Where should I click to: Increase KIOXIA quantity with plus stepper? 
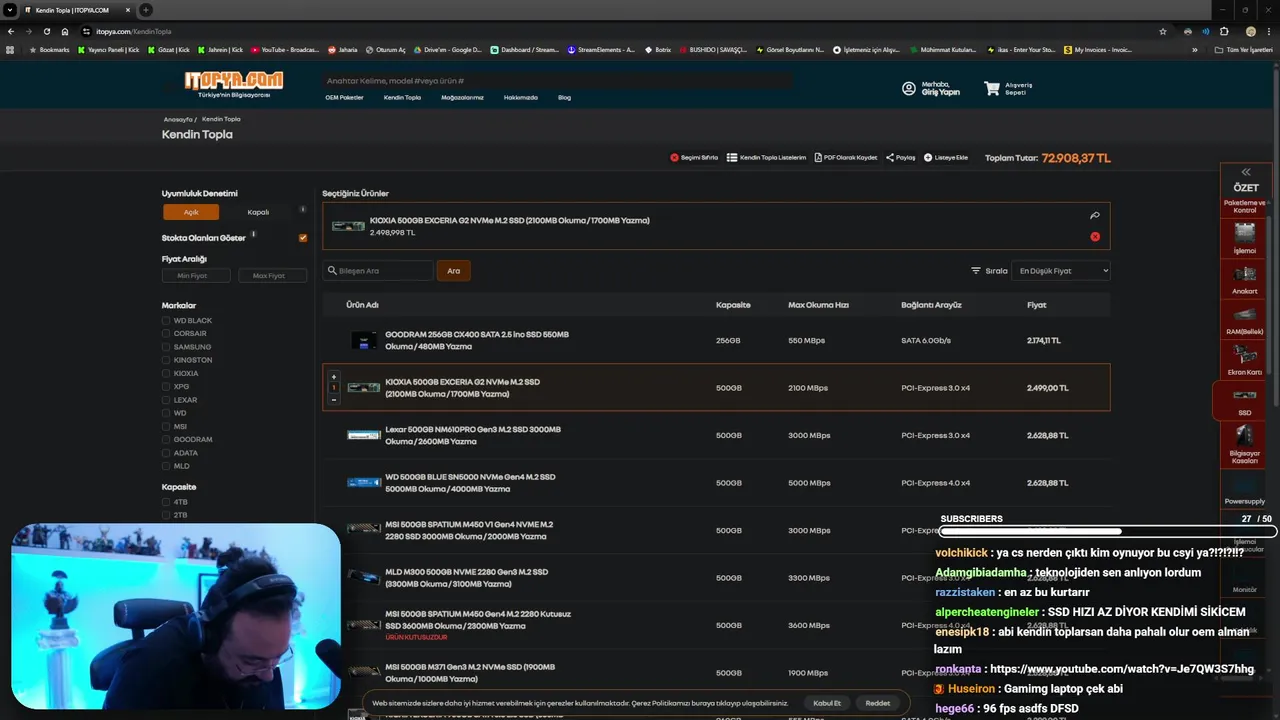(x=334, y=377)
